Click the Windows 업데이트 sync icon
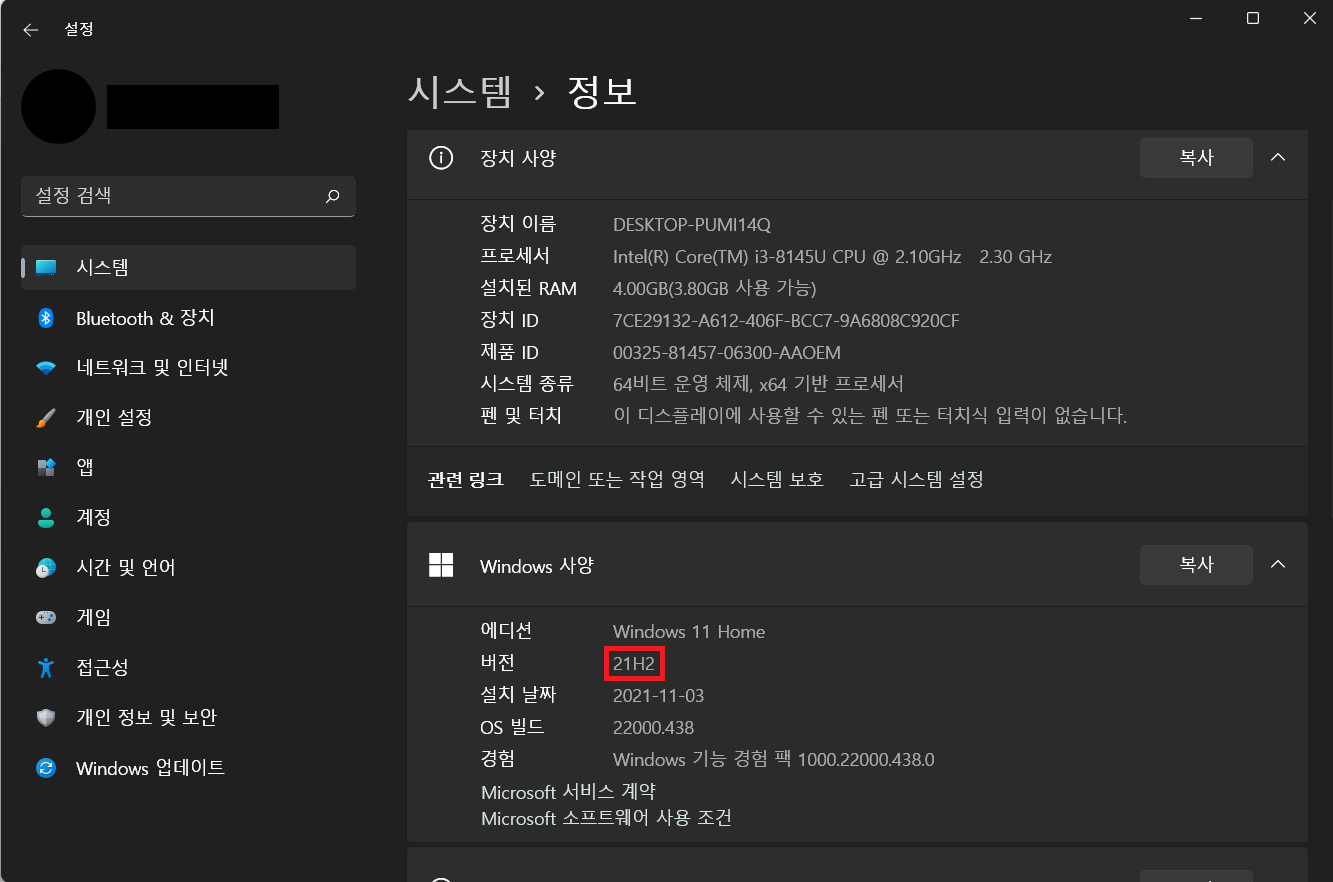This screenshot has height=882, width=1333. tap(46, 768)
